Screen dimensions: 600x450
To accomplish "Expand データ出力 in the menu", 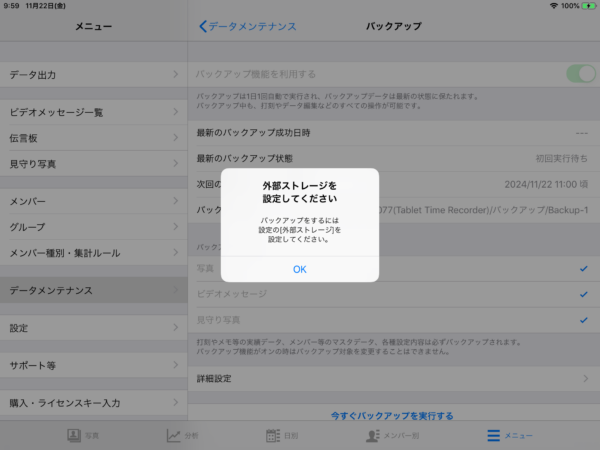I will pyautogui.click(x=94, y=74).
